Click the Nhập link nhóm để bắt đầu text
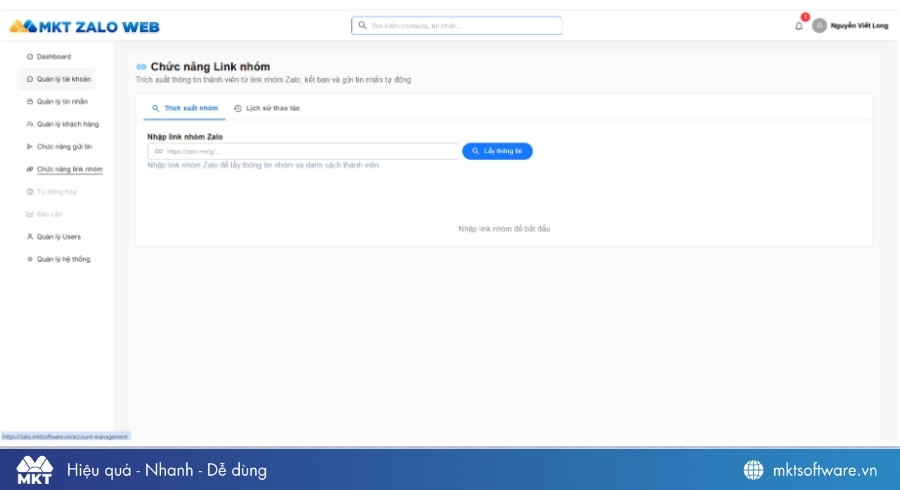 pyautogui.click(x=504, y=228)
